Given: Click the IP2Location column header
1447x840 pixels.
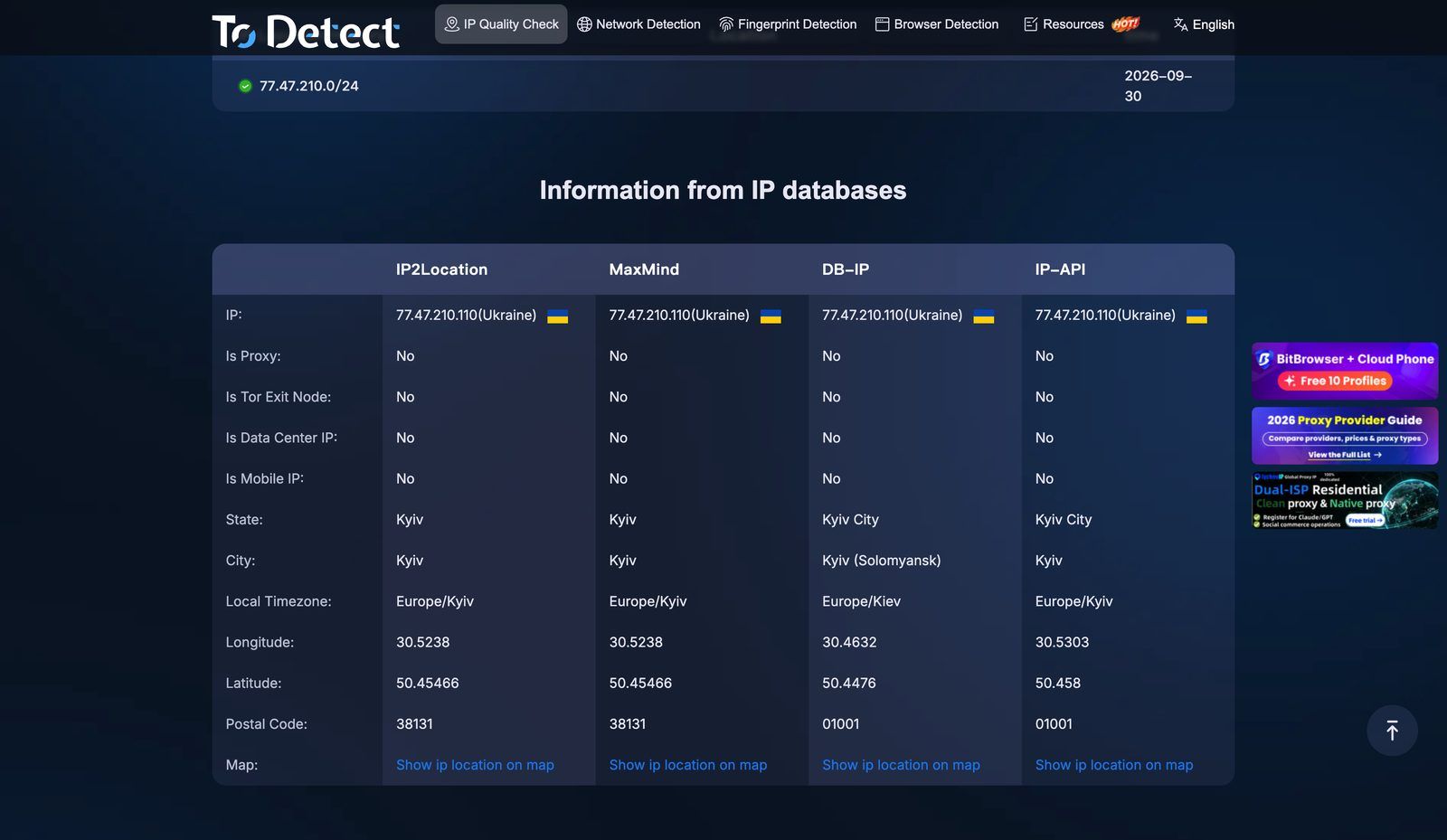Looking at the screenshot, I should point(441,269).
